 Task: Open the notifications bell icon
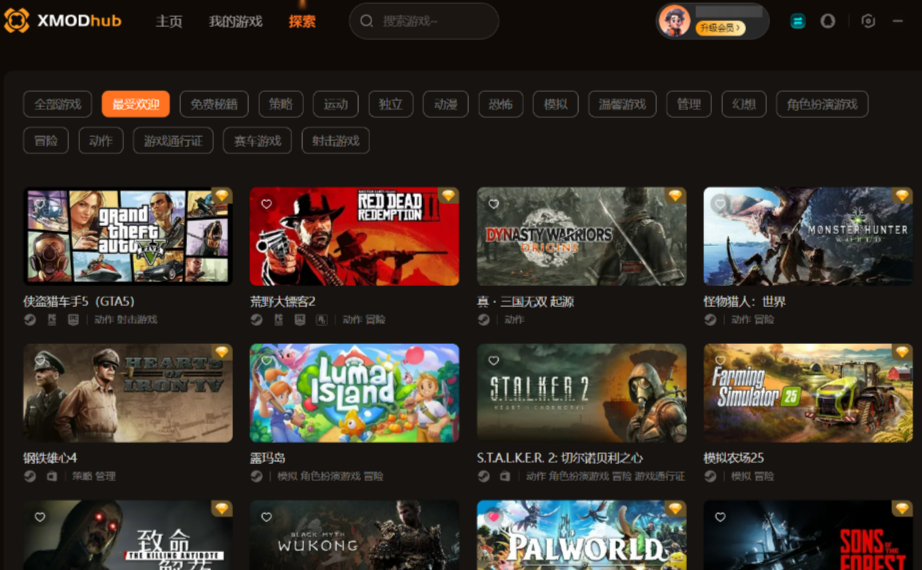pyautogui.click(x=827, y=21)
